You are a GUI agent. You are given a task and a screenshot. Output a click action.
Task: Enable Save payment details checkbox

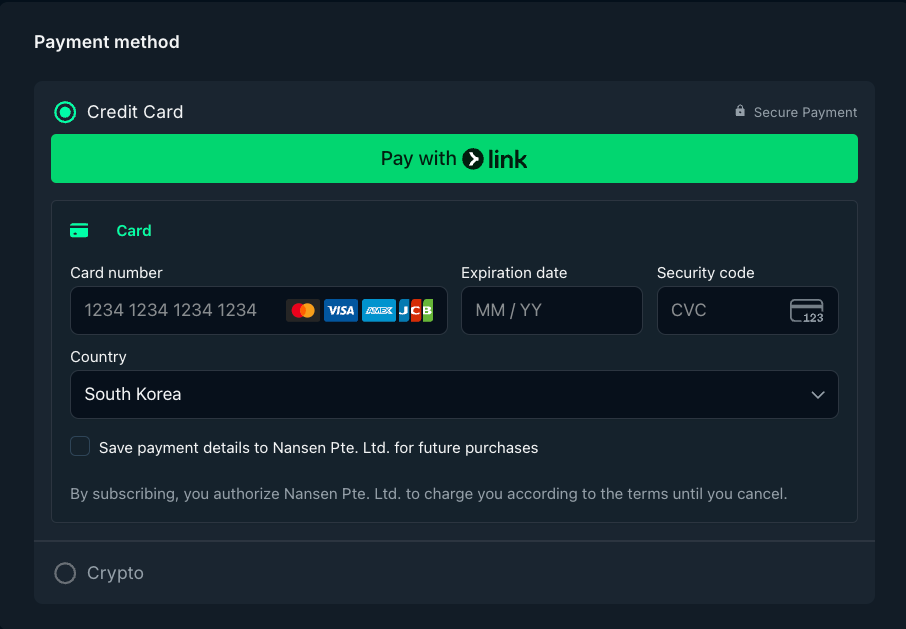80,446
